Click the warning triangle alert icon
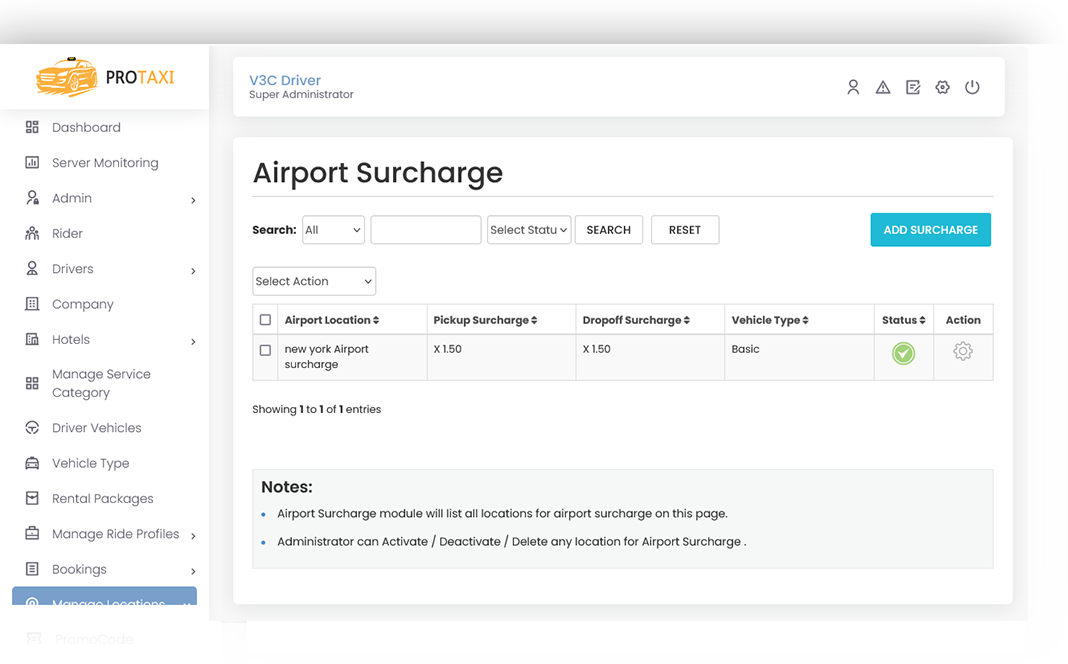 (x=883, y=87)
